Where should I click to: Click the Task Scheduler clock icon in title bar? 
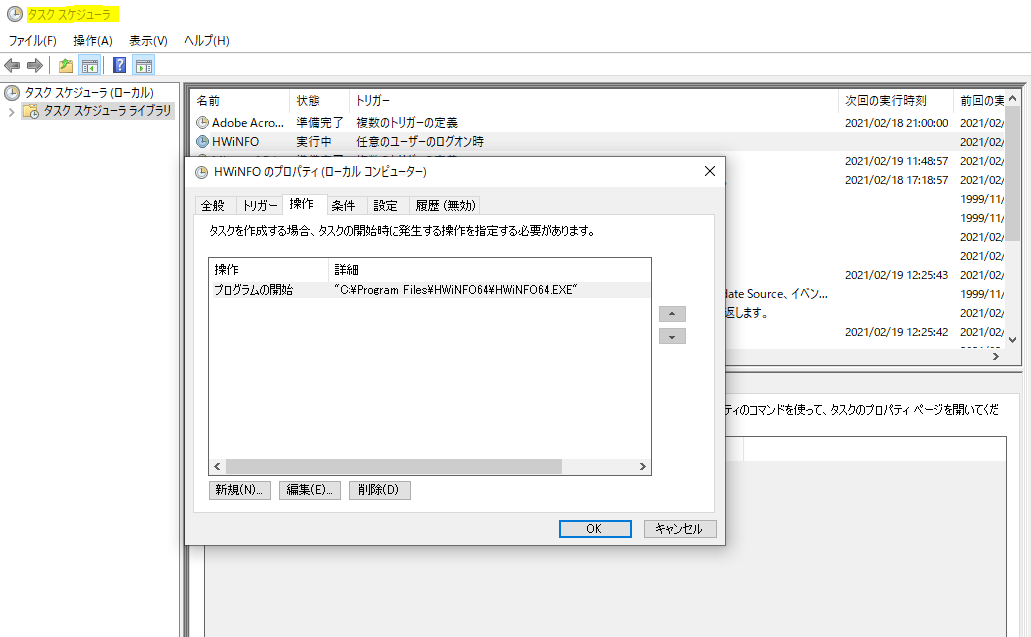14,14
